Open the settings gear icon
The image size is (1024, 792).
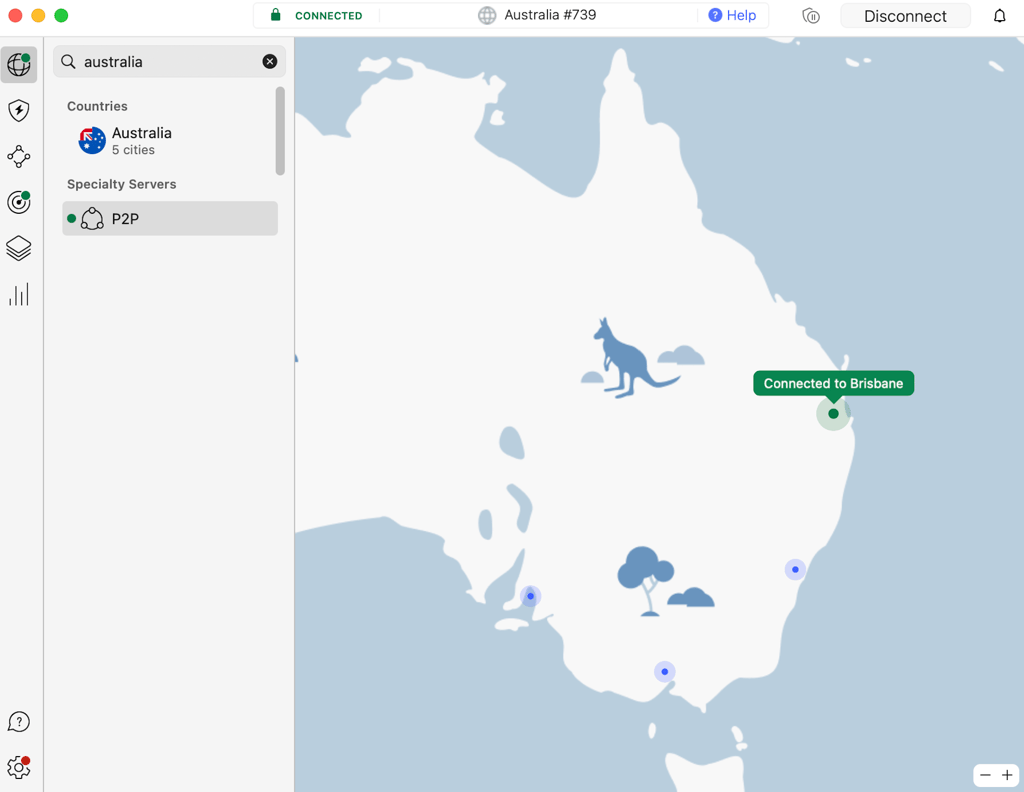[x=18, y=767]
